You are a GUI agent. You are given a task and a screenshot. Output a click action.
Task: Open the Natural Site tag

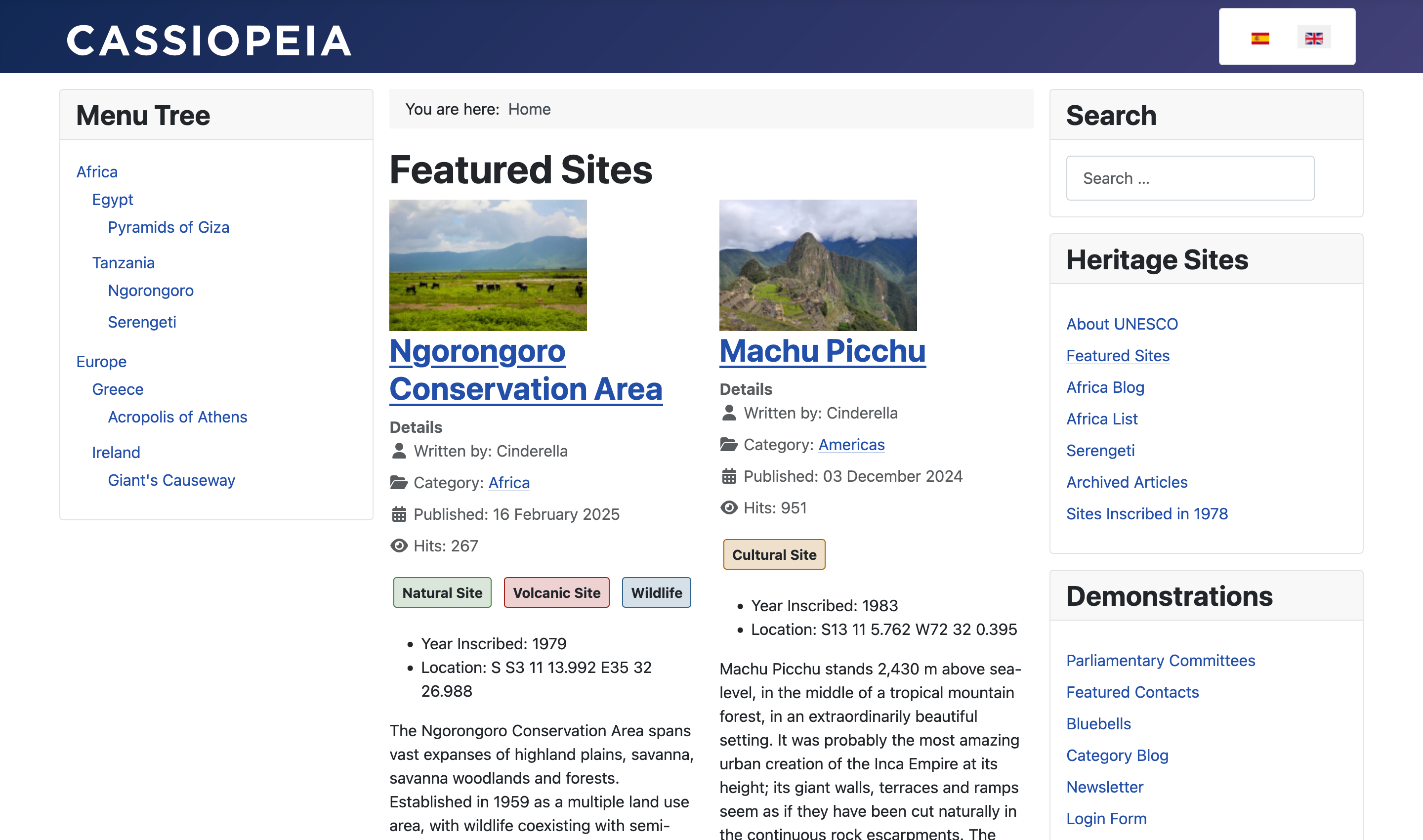(442, 592)
